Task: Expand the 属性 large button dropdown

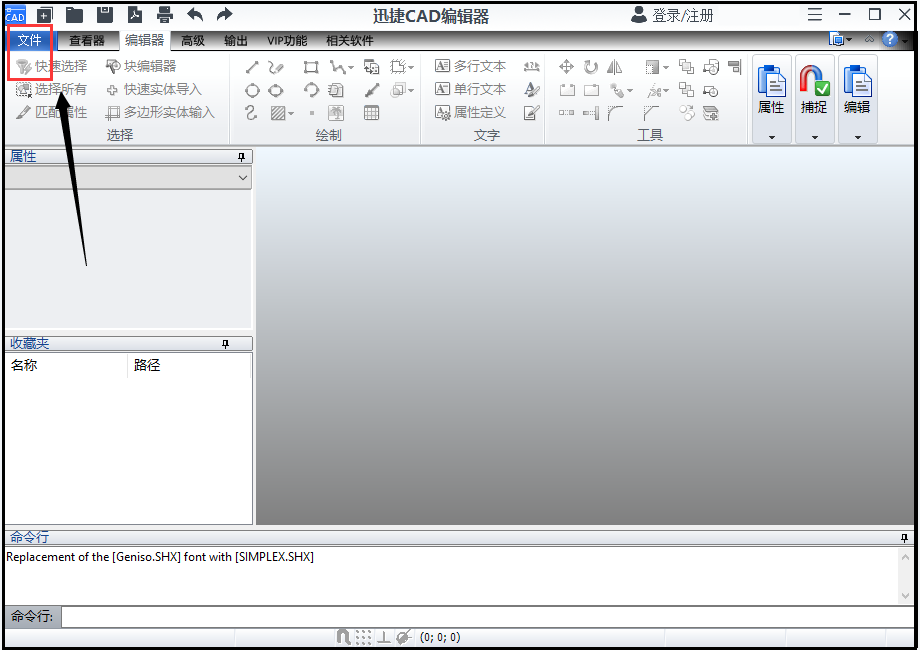Action: pyautogui.click(x=772, y=137)
